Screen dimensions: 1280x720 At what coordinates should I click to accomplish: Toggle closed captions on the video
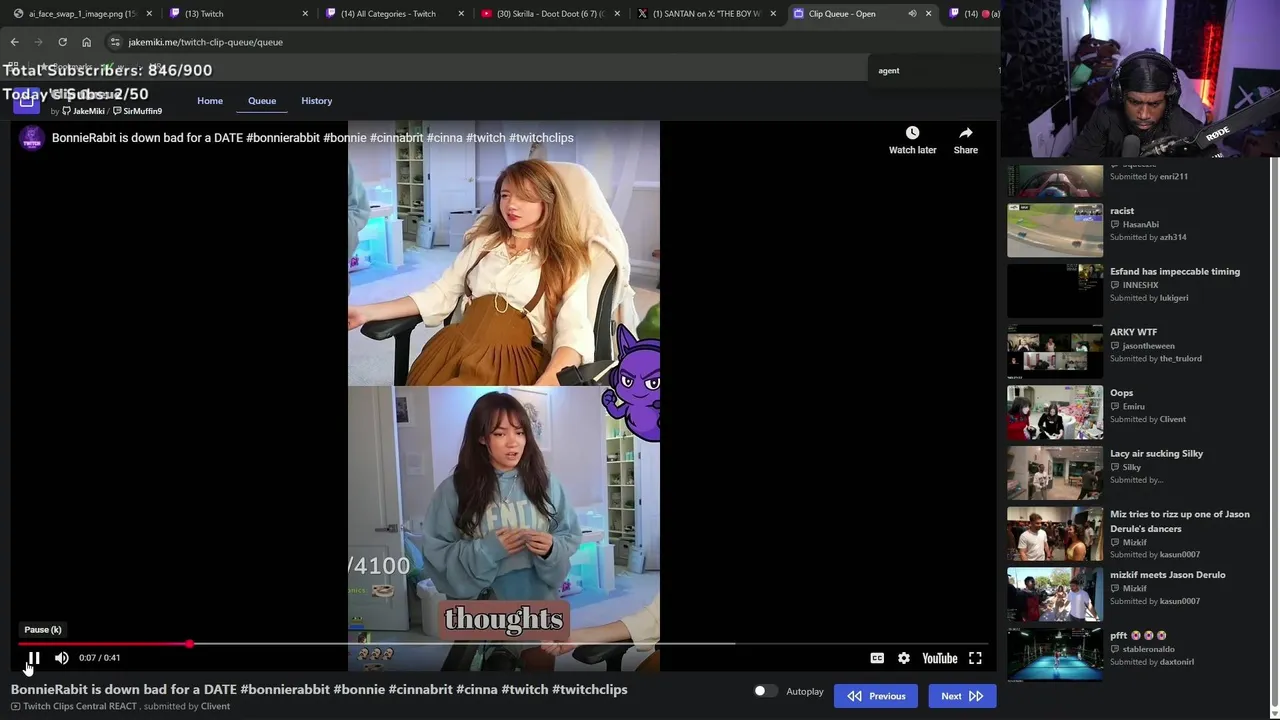coord(877,658)
